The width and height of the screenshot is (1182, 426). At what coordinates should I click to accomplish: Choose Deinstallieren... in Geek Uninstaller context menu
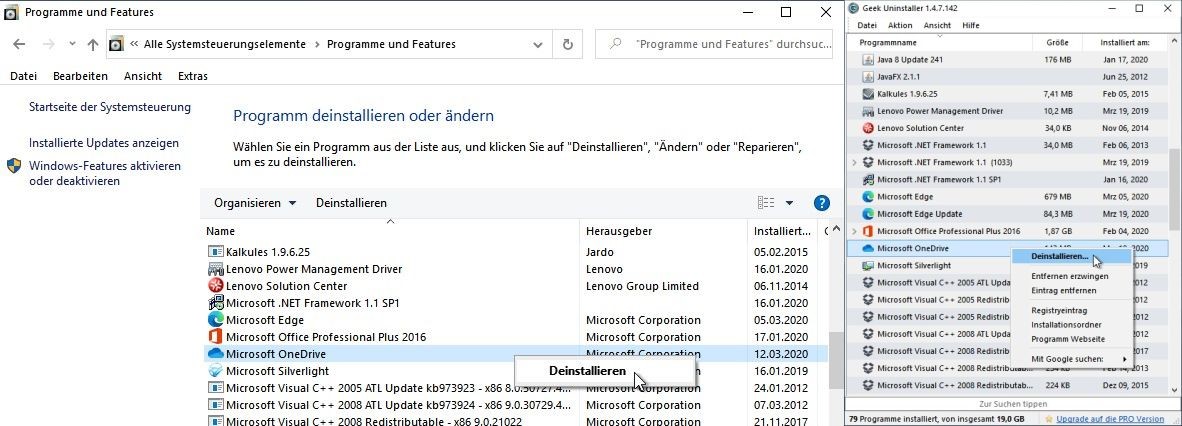1071,256
